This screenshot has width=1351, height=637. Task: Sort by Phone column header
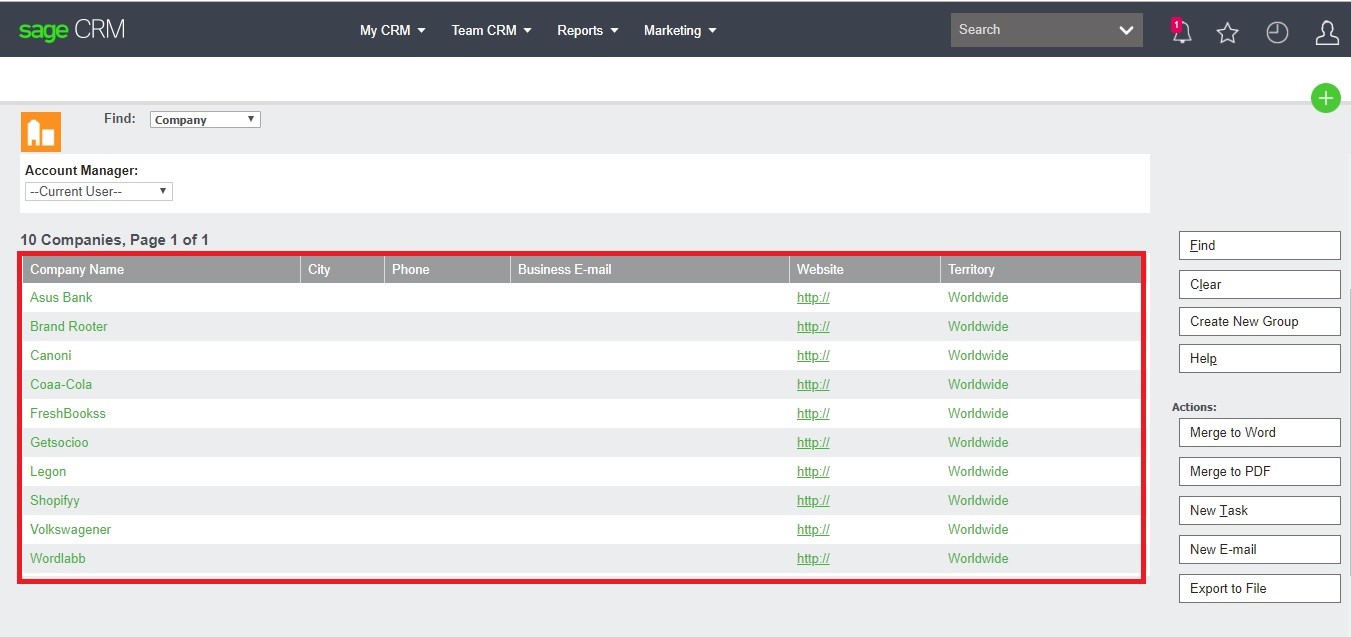pyautogui.click(x=410, y=269)
